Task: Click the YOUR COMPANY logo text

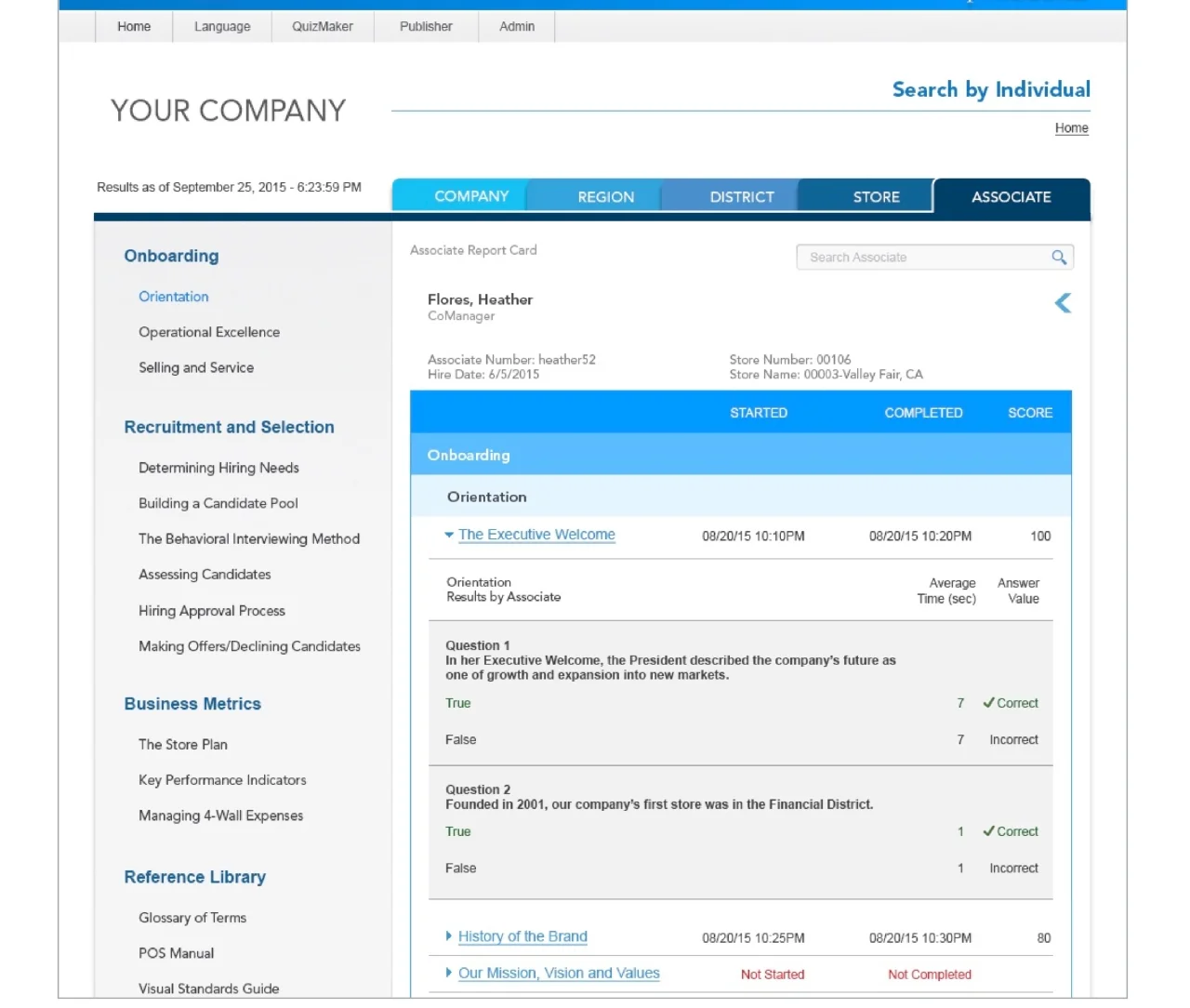Action: point(228,111)
